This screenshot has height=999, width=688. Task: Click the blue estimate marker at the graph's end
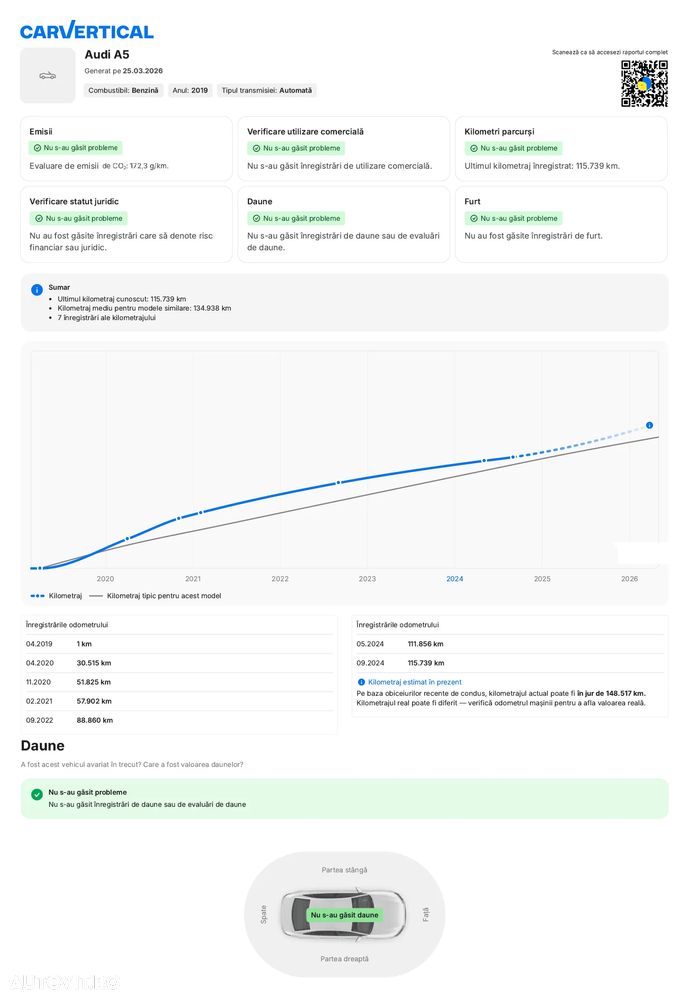649,425
